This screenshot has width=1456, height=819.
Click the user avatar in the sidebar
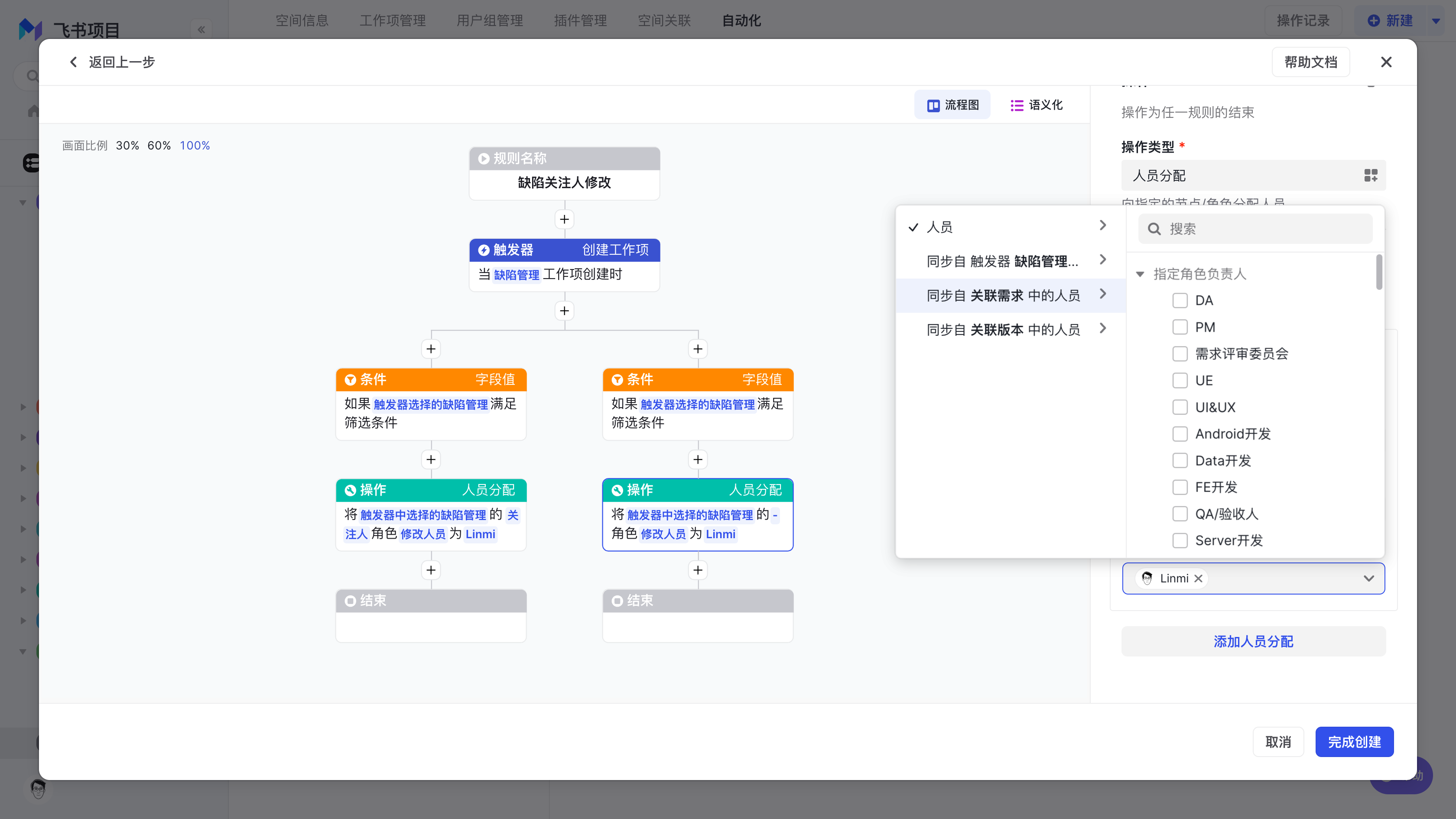tap(38, 789)
